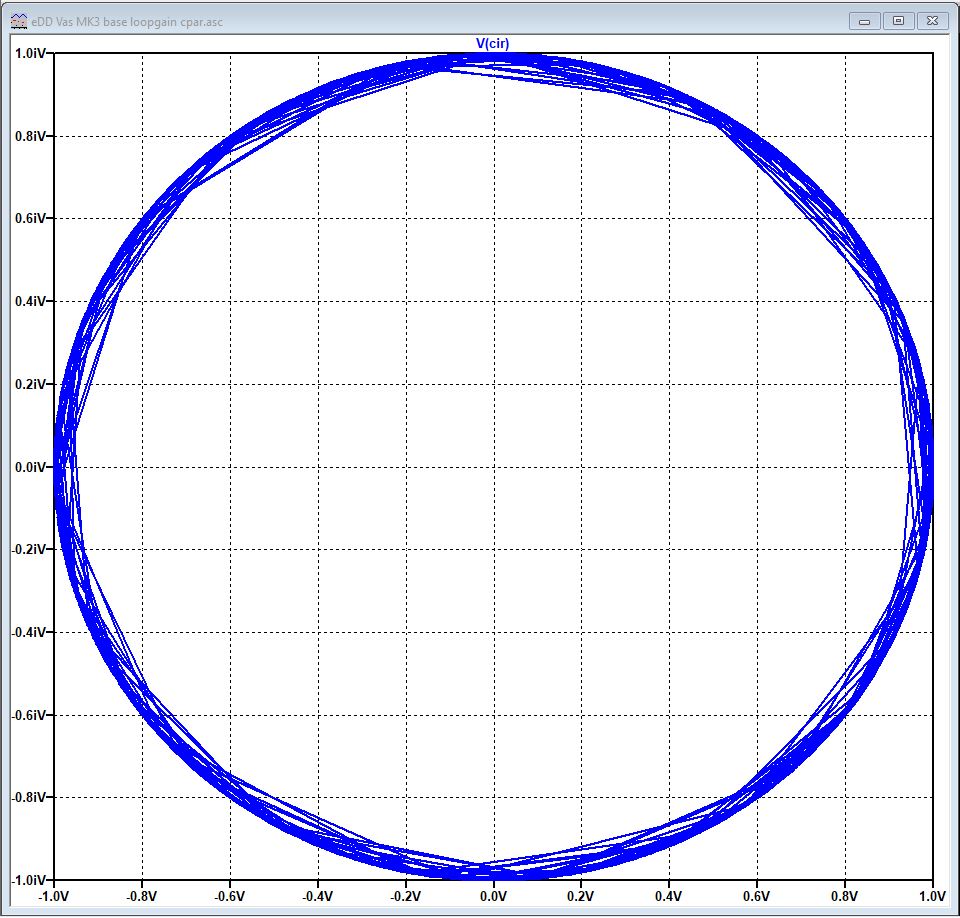Click the 0.8iV vertical axis label
Viewport: 960px width, 918px height.
tap(30, 136)
